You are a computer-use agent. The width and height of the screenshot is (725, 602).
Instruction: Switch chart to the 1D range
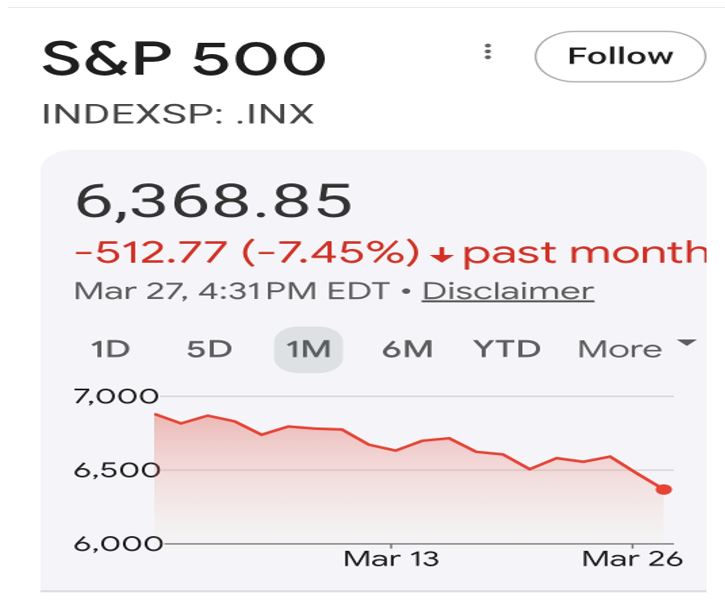tap(111, 349)
